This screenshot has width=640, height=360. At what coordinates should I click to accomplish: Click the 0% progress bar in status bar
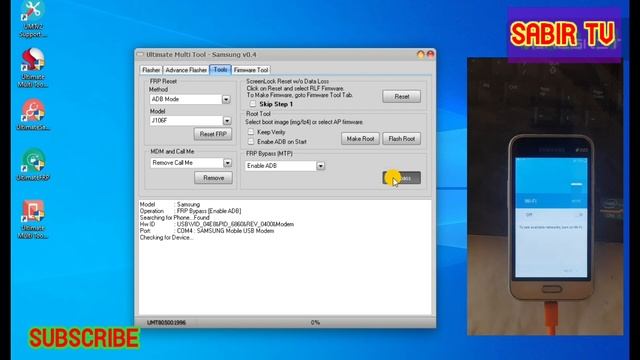pos(315,322)
